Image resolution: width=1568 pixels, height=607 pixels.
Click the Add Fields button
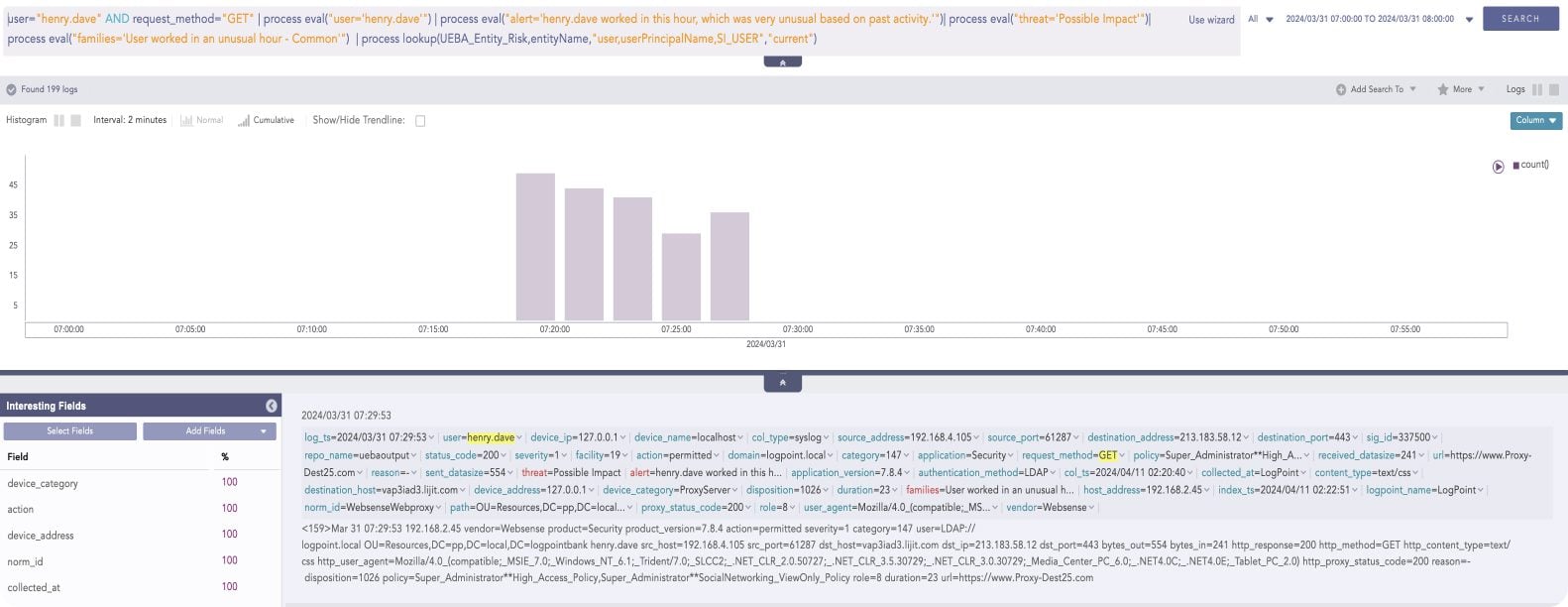205,431
